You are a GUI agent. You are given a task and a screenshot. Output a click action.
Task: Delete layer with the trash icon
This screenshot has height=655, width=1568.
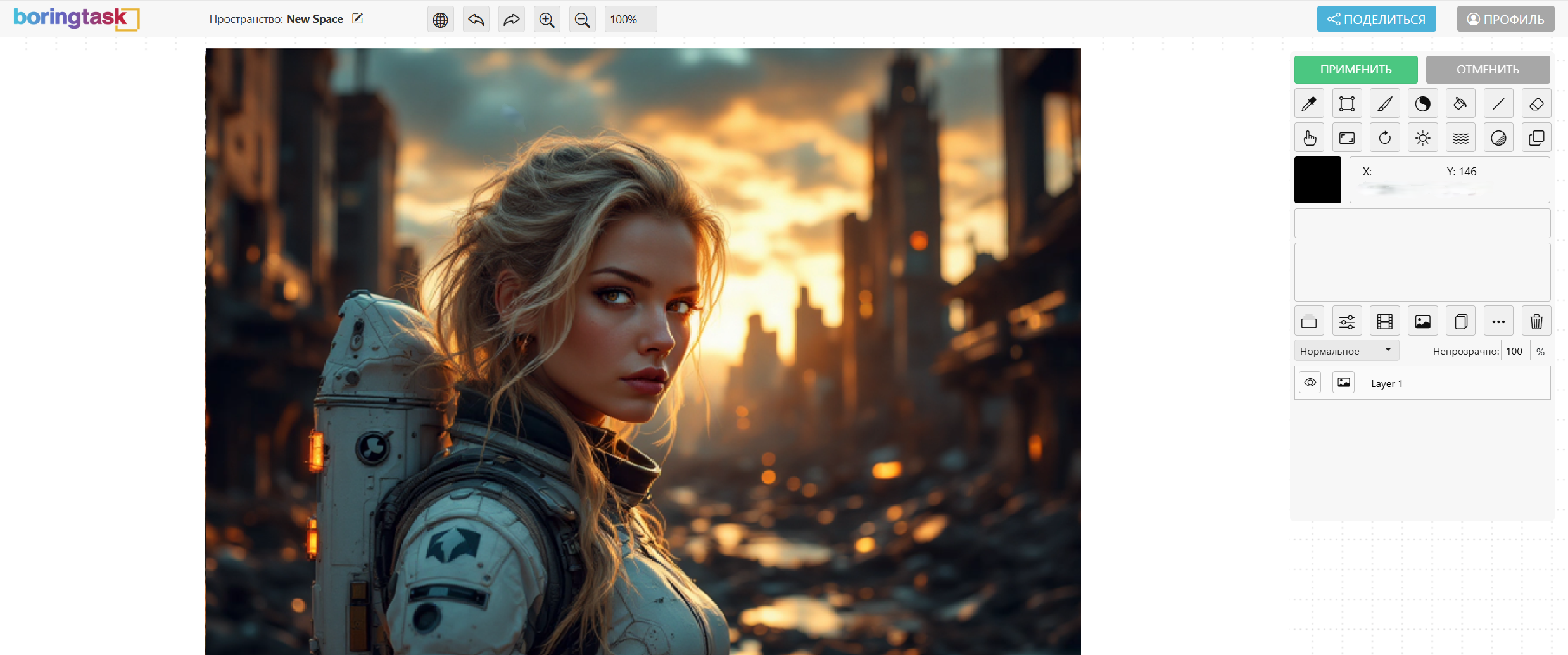click(x=1536, y=322)
